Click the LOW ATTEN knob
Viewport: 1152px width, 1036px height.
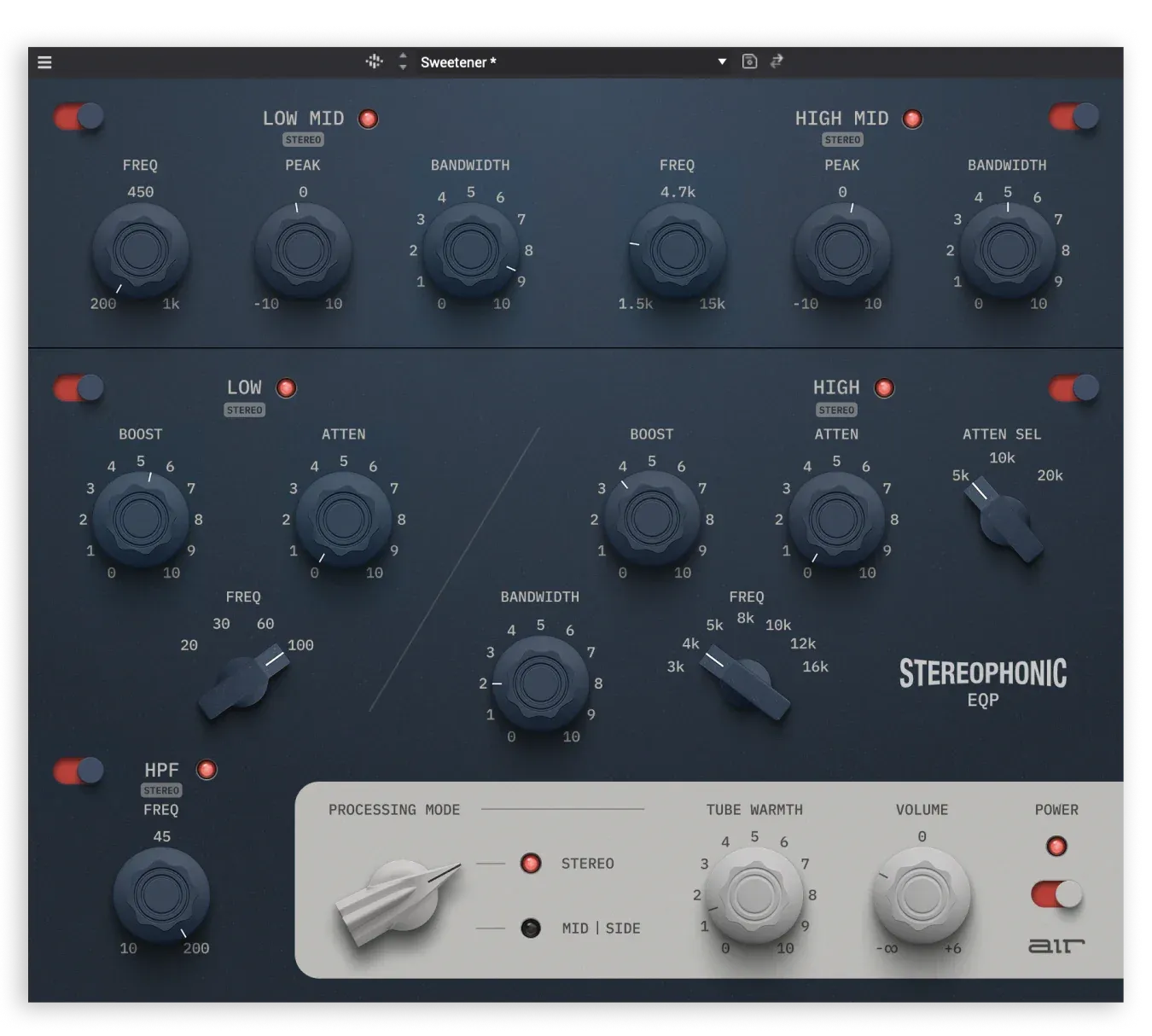click(x=343, y=519)
